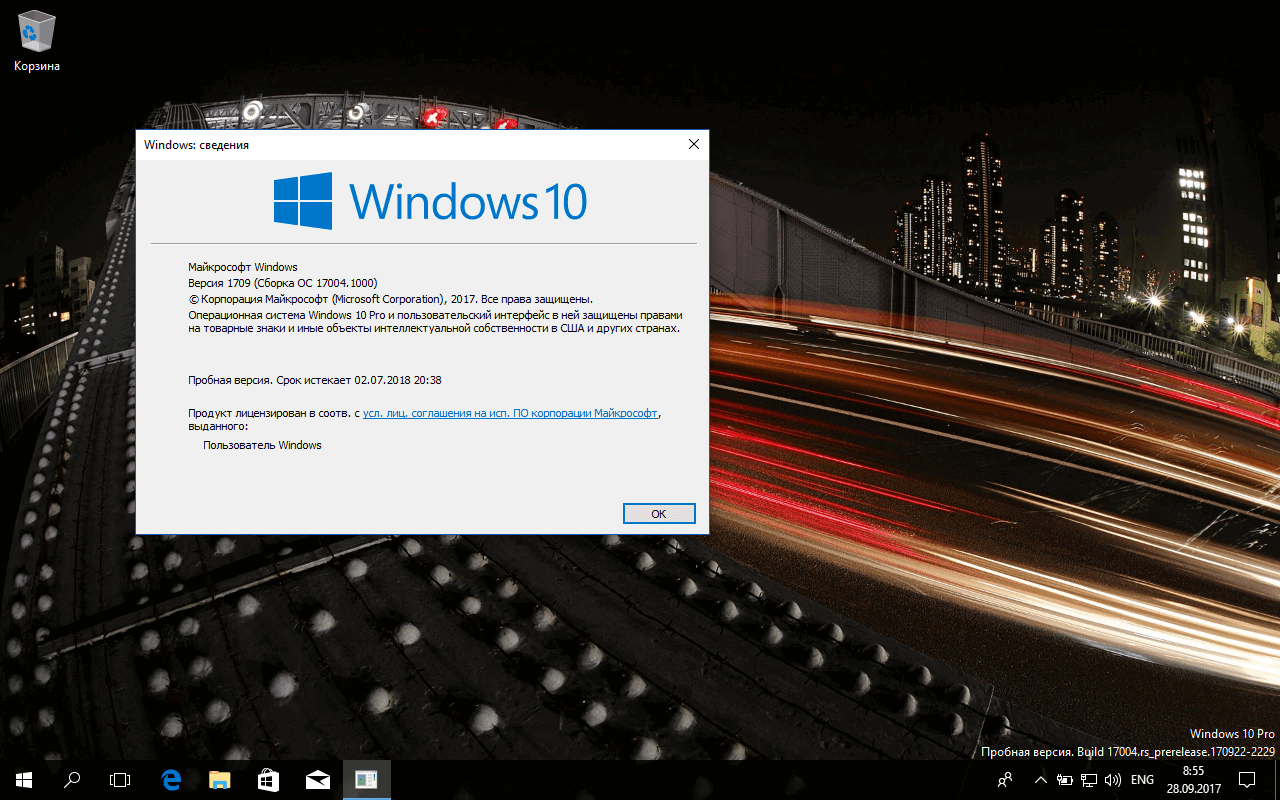The width and height of the screenshot is (1280, 800).
Task: Open the Start menu
Action: pyautogui.click(x=21, y=780)
